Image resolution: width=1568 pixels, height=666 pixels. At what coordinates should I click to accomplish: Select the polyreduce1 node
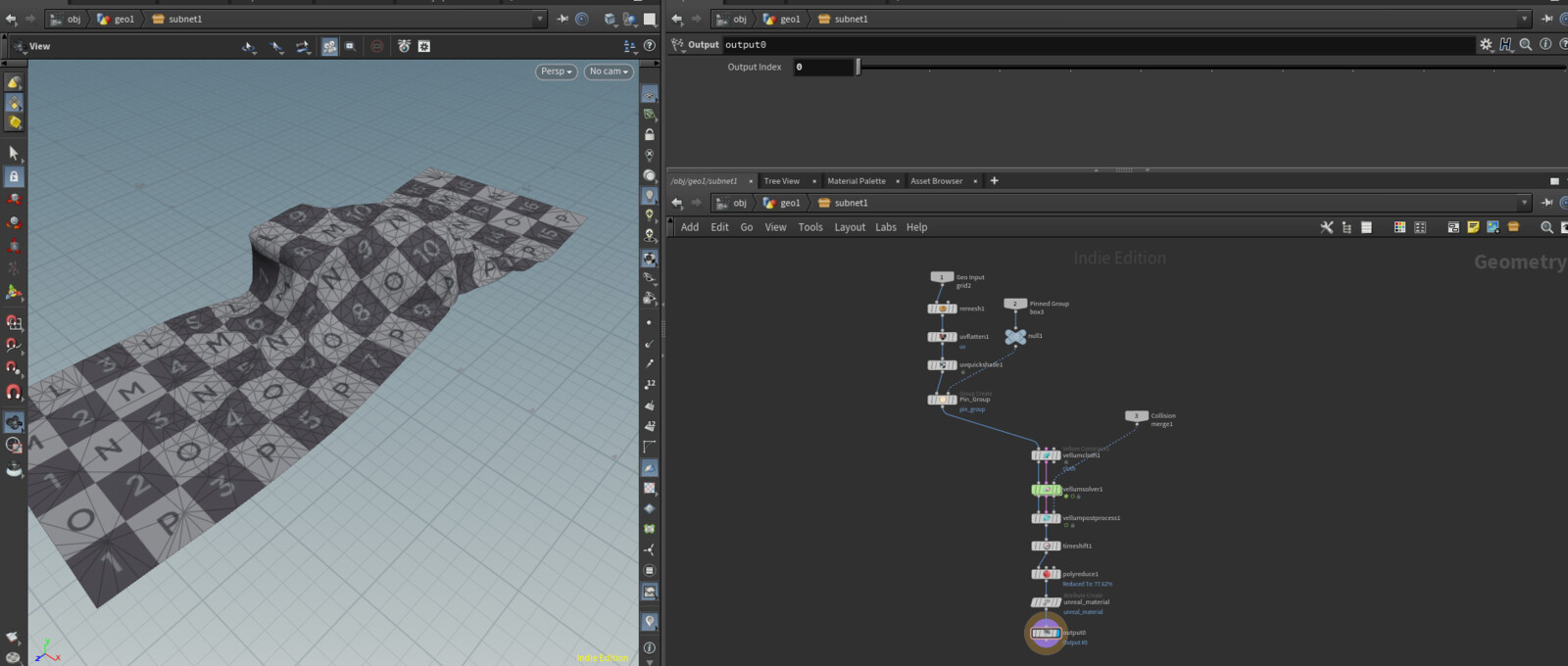(1046, 574)
